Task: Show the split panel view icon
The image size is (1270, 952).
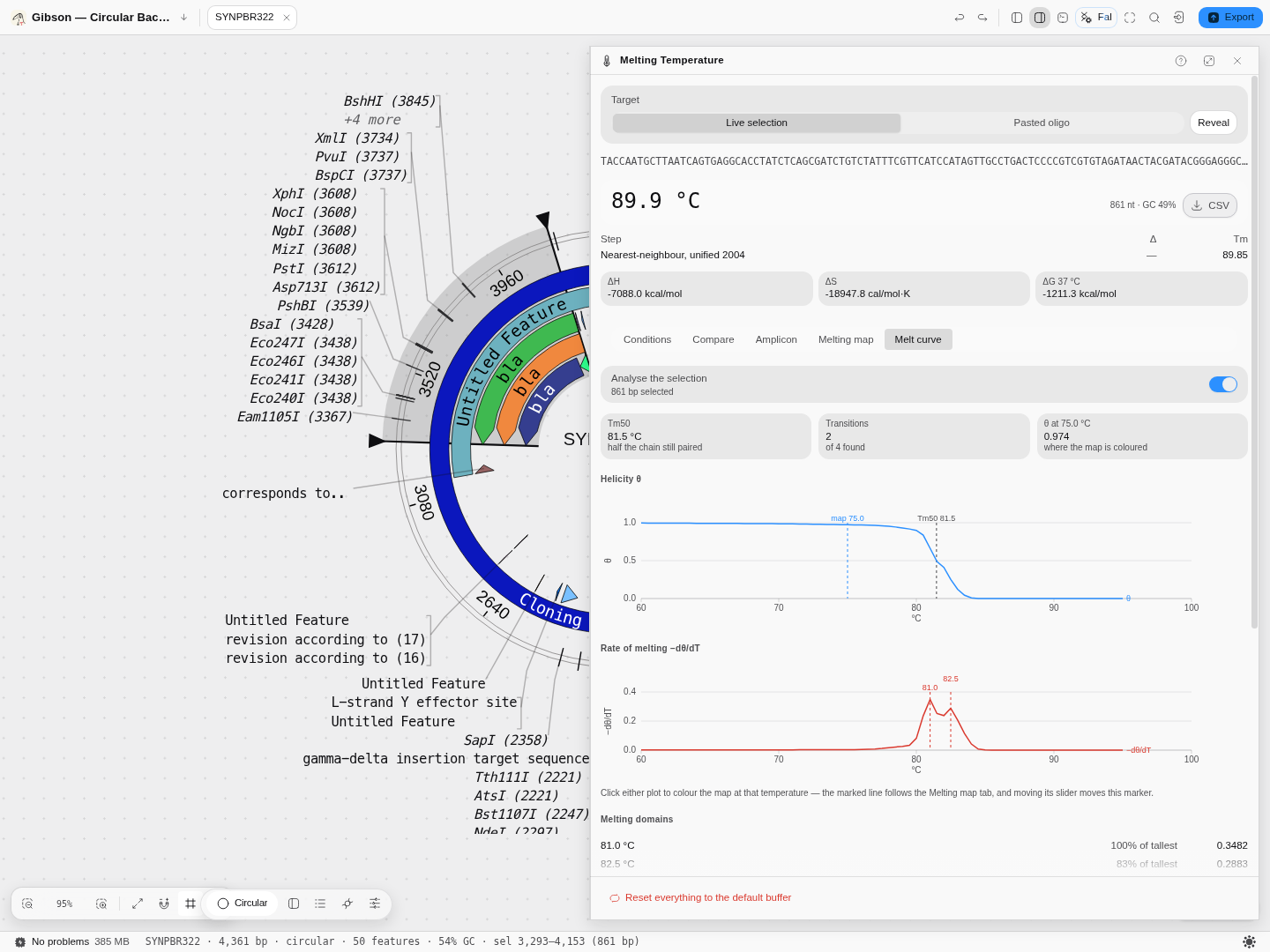Action: click(x=294, y=904)
